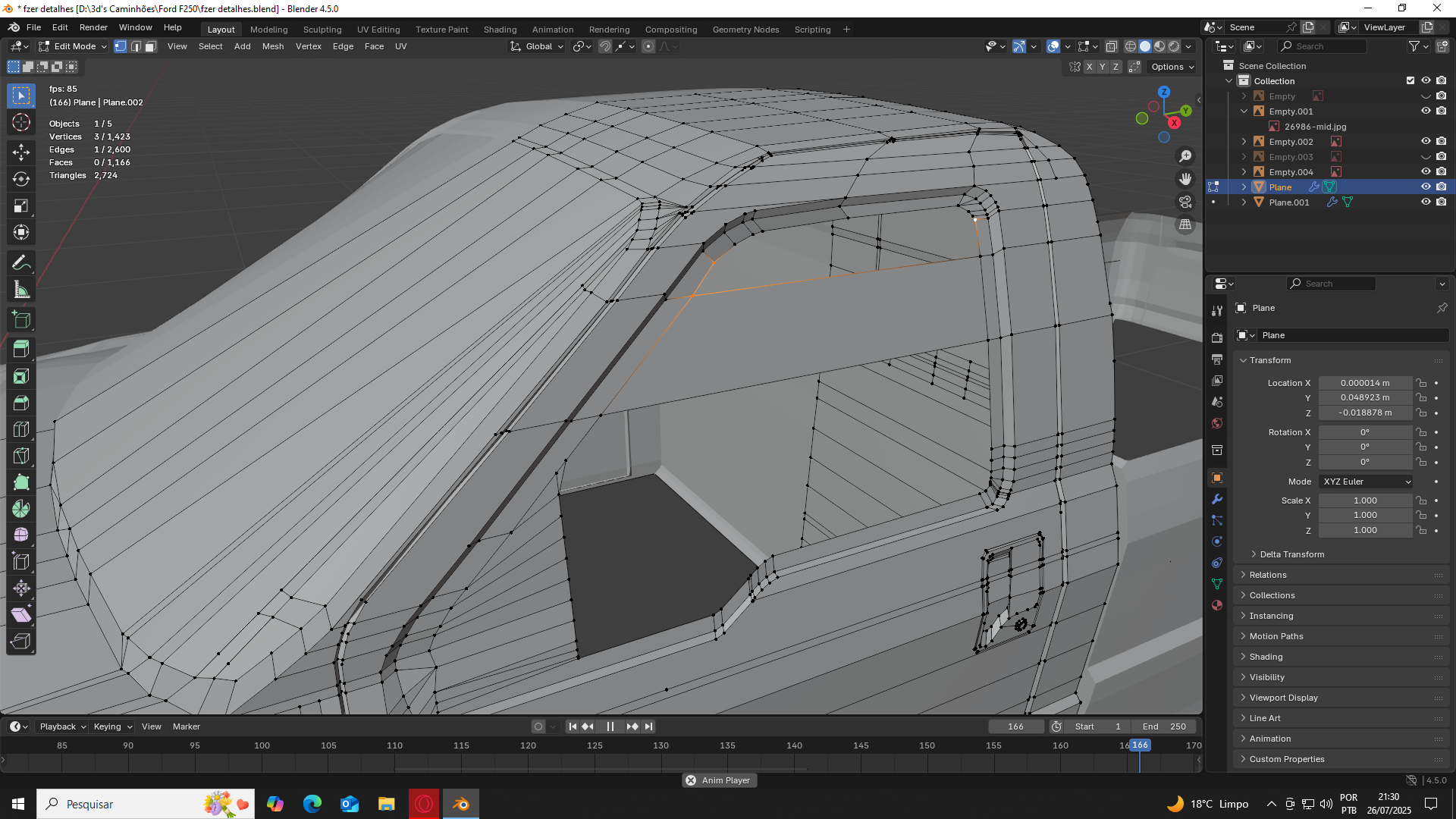Select the Loop Cut tool

click(x=21, y=429)
